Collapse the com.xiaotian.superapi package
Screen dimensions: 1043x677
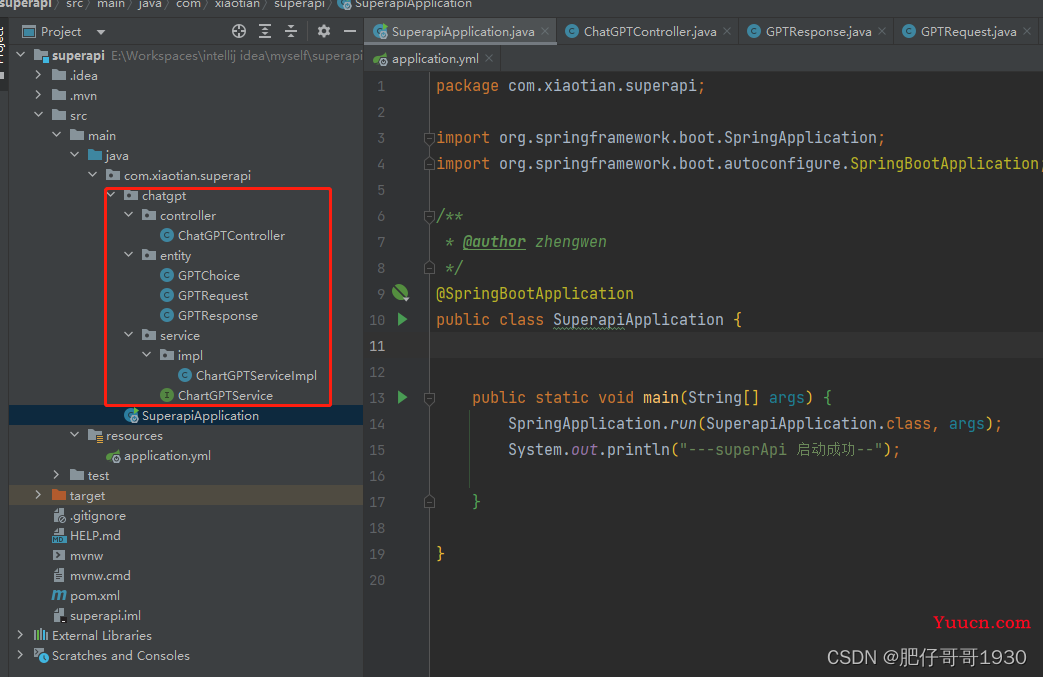coord(92,175)
